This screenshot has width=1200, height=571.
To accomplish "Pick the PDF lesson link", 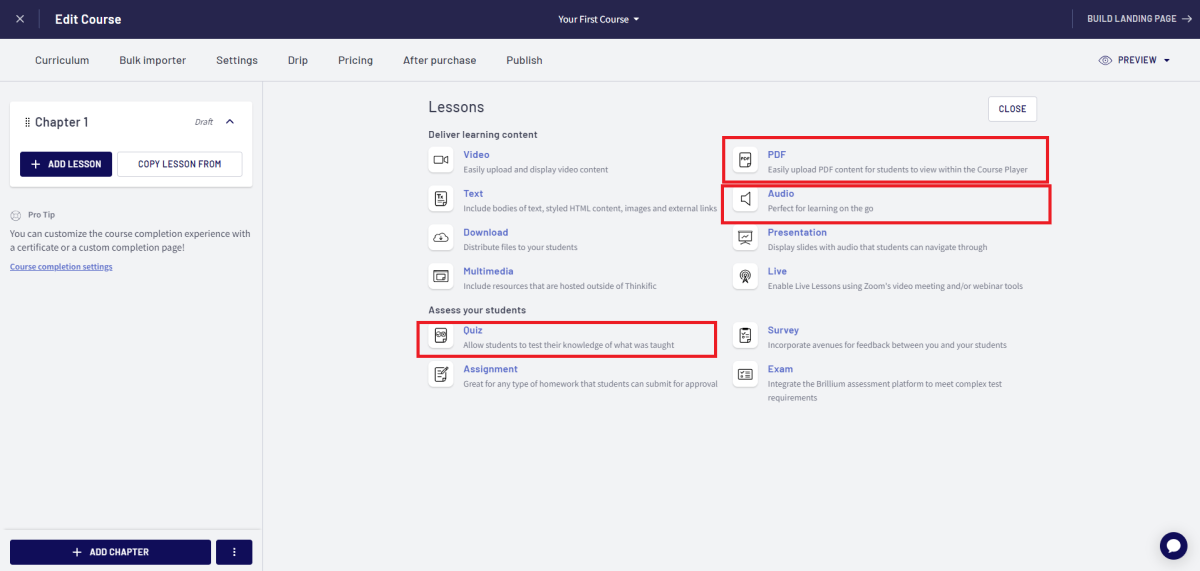I will coord(777,155).
